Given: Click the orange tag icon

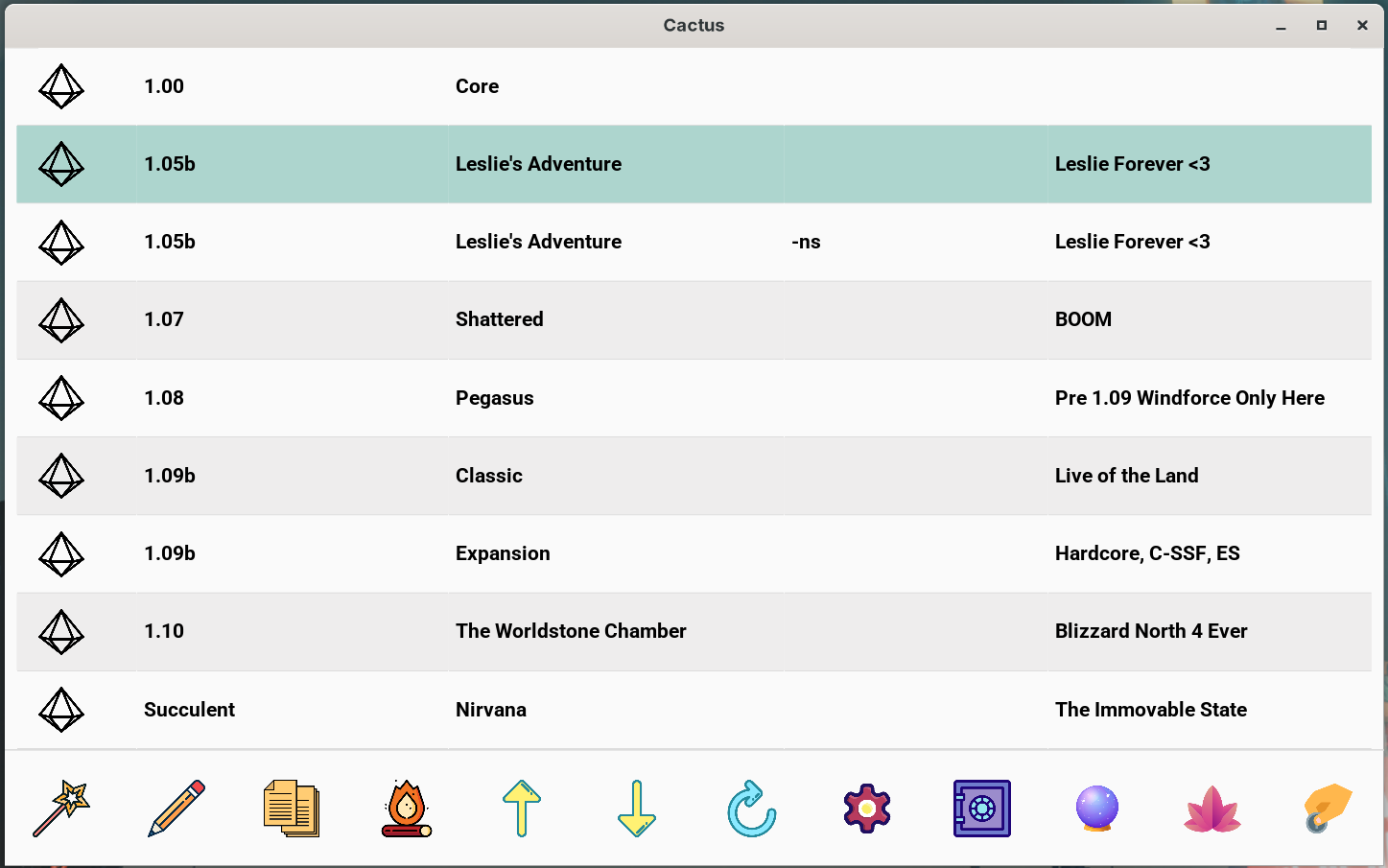Looking at the screenshot, I should pos(1328,809).
